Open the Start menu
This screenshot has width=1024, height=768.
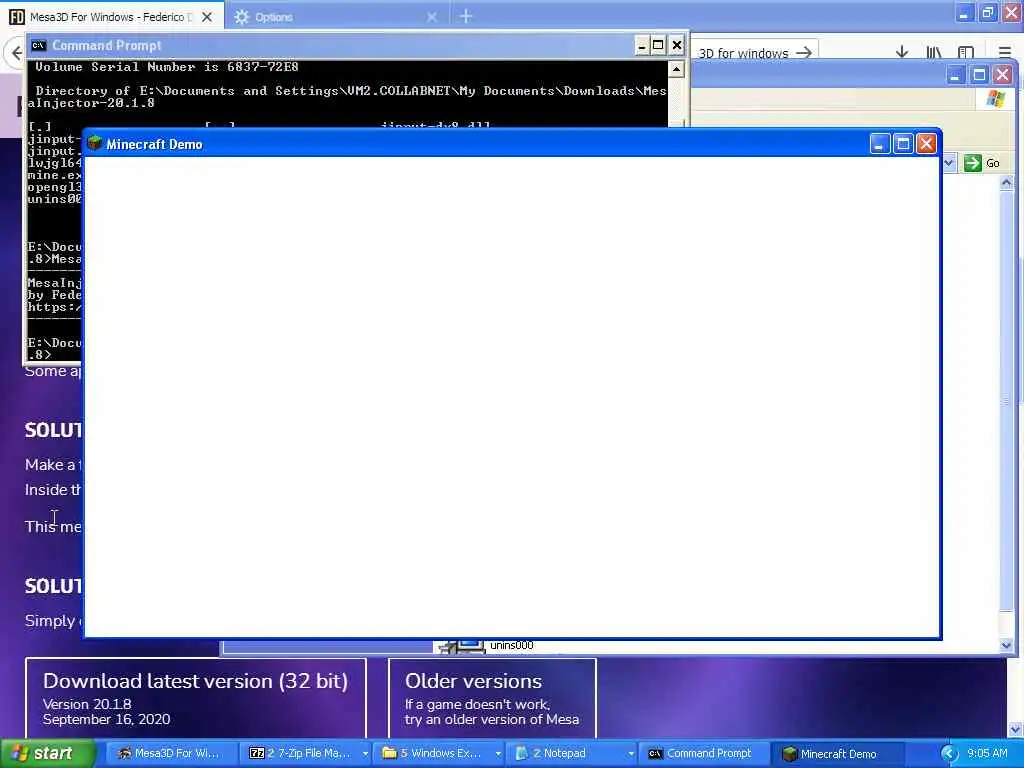coord(47,754)
